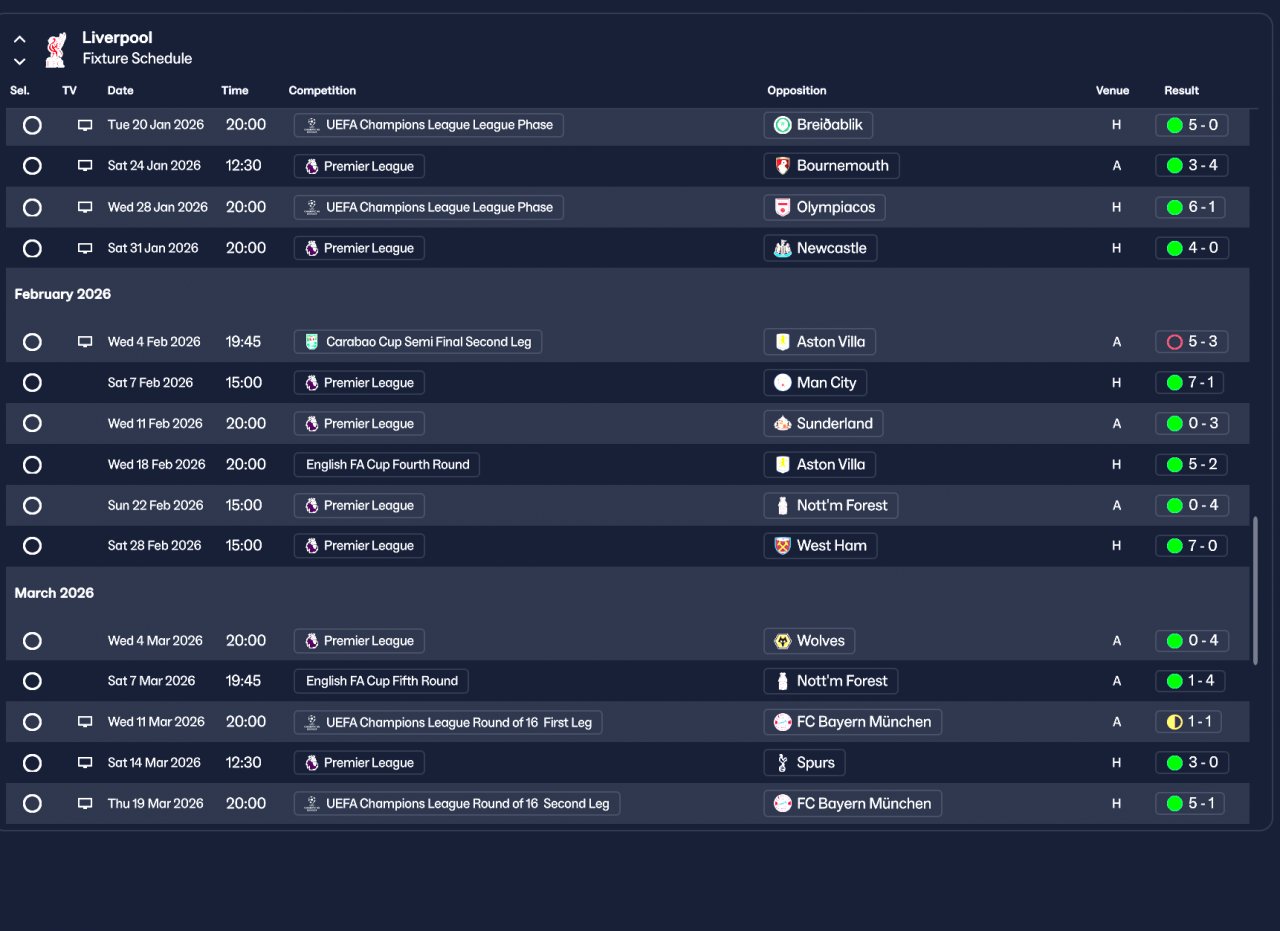Click the February 2026 month header
The height and width of the screenshot is (931, 1280).
[63, 294]
